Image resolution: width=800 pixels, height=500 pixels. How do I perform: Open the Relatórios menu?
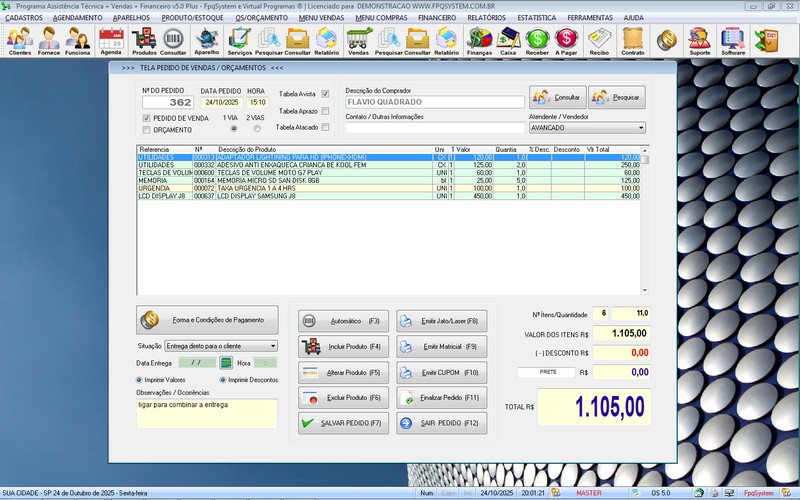click(x=487, y=18)
